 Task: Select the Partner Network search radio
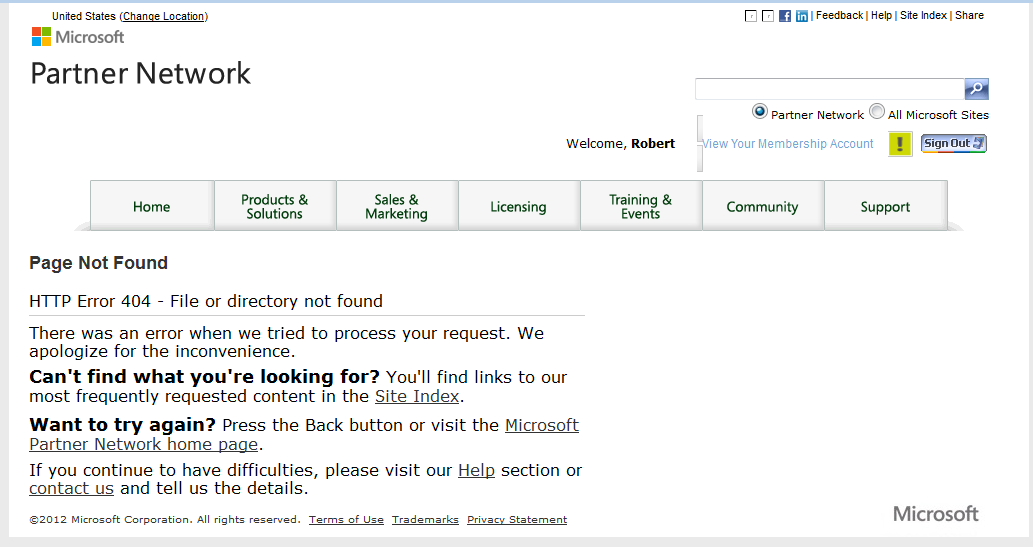(x=760, y=111)
